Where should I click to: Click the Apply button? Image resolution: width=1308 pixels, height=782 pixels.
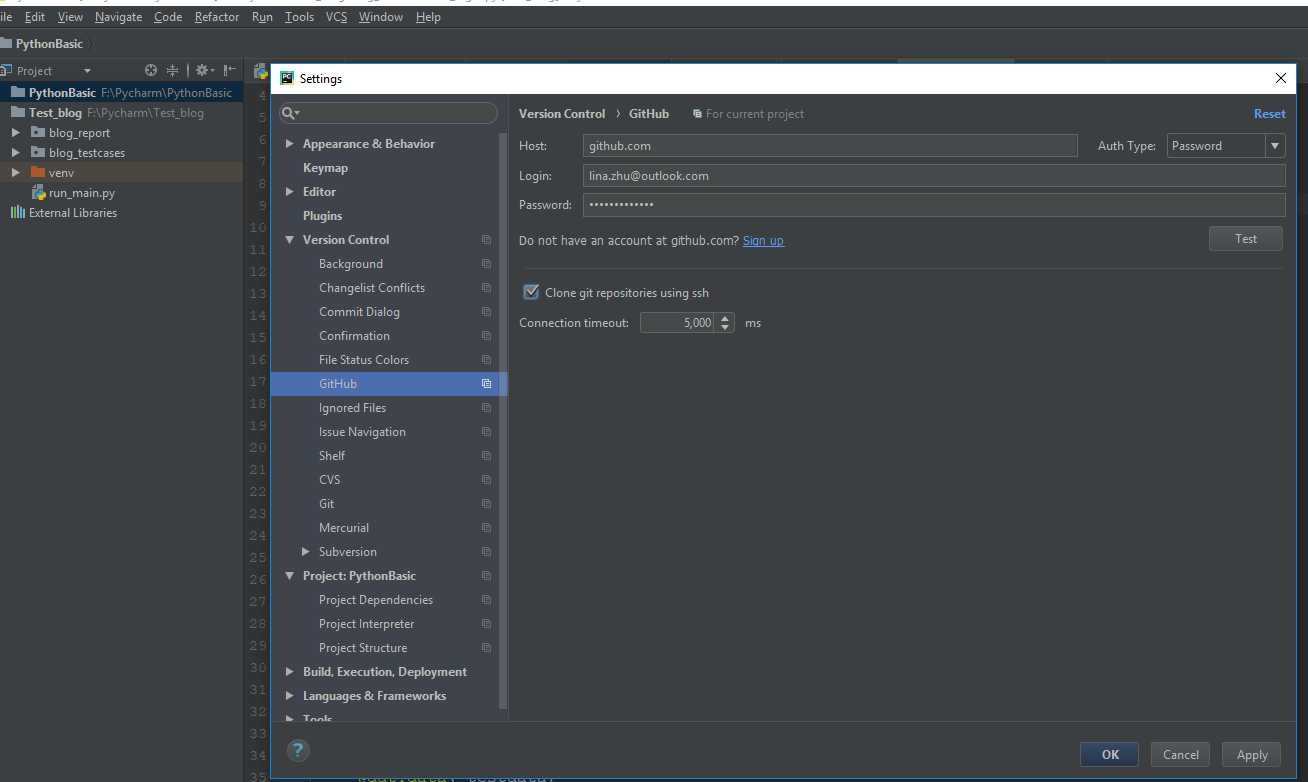click(1252, 755)
